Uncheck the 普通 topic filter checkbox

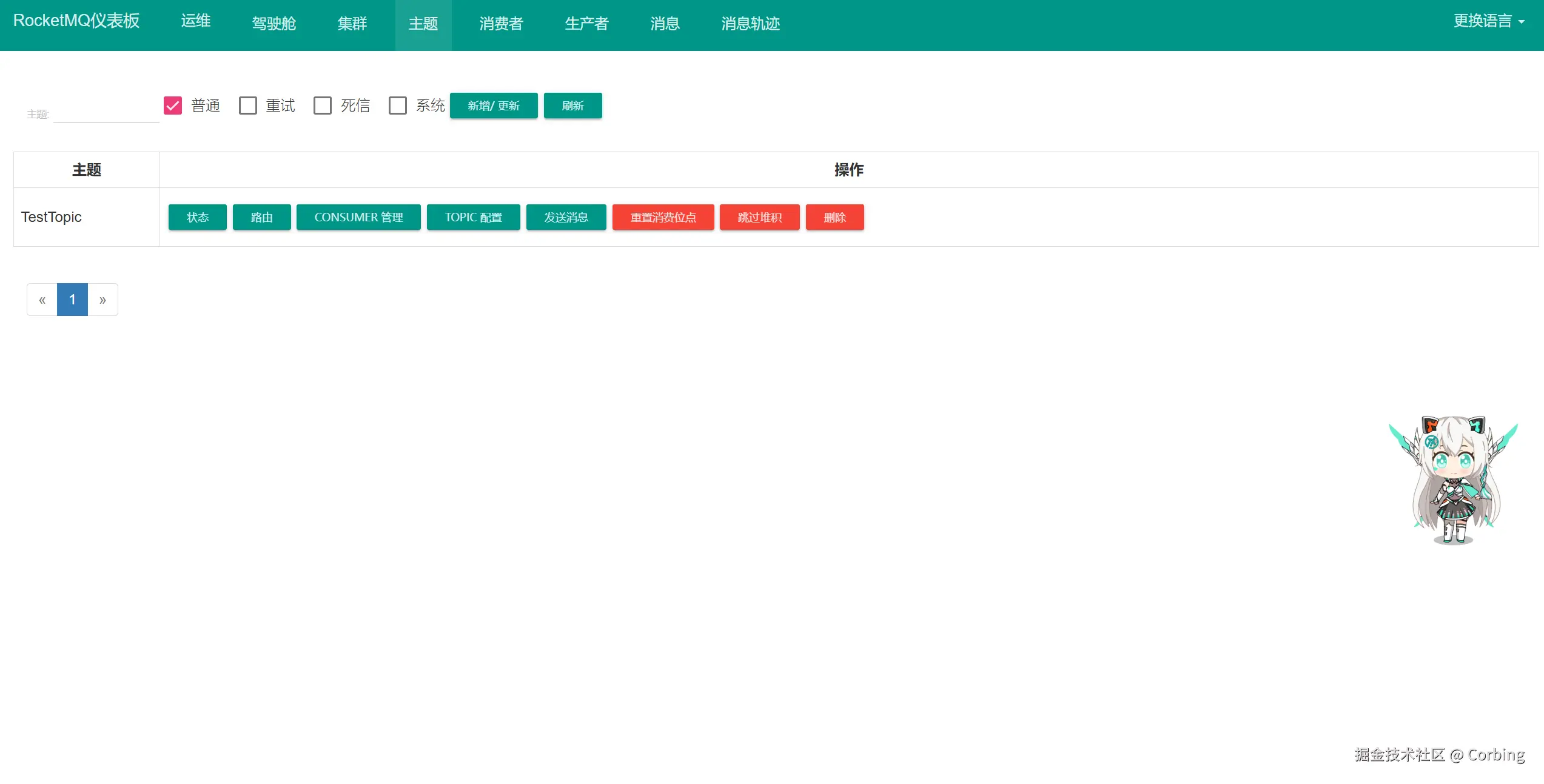[x=173, y=106]
